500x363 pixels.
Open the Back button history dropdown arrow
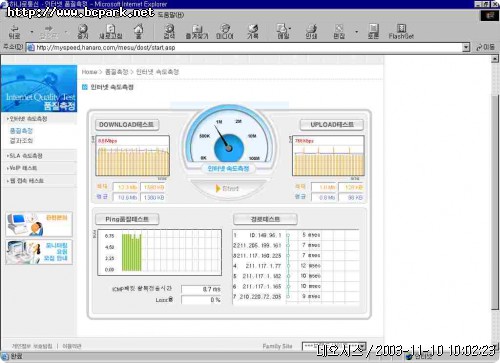tap(32, 32)
